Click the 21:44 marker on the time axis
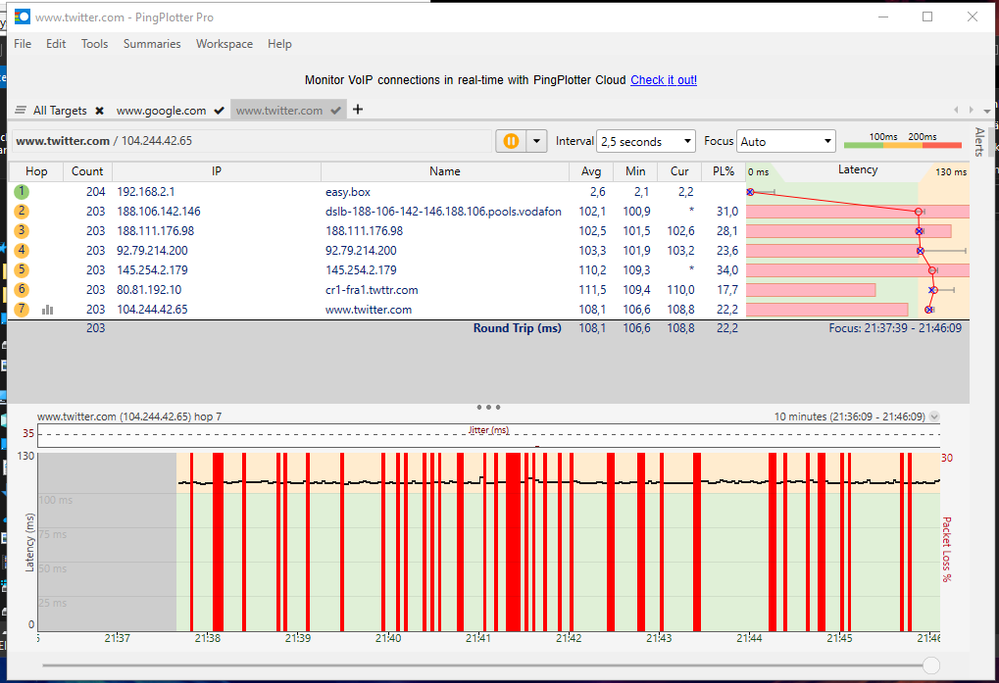Viewport: 999px width, 683px height. (x=749, y=638)
